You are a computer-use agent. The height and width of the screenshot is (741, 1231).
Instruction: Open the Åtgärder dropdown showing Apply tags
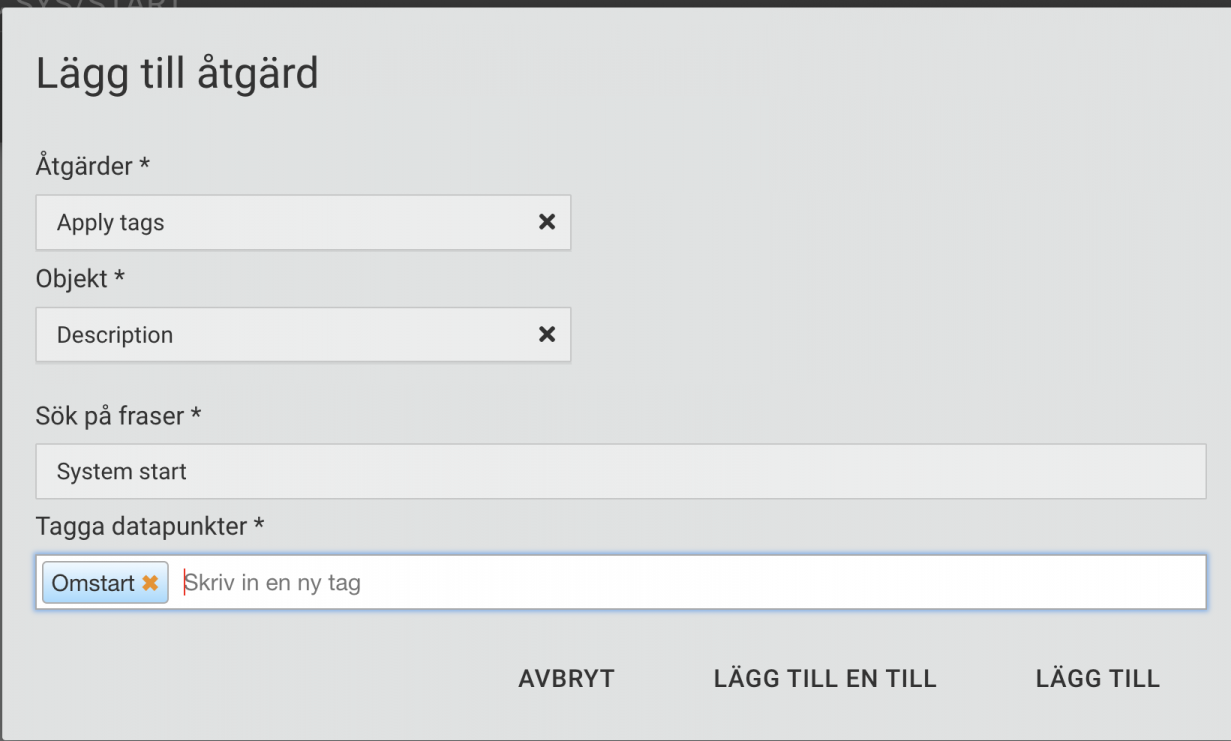coord(303,222)
